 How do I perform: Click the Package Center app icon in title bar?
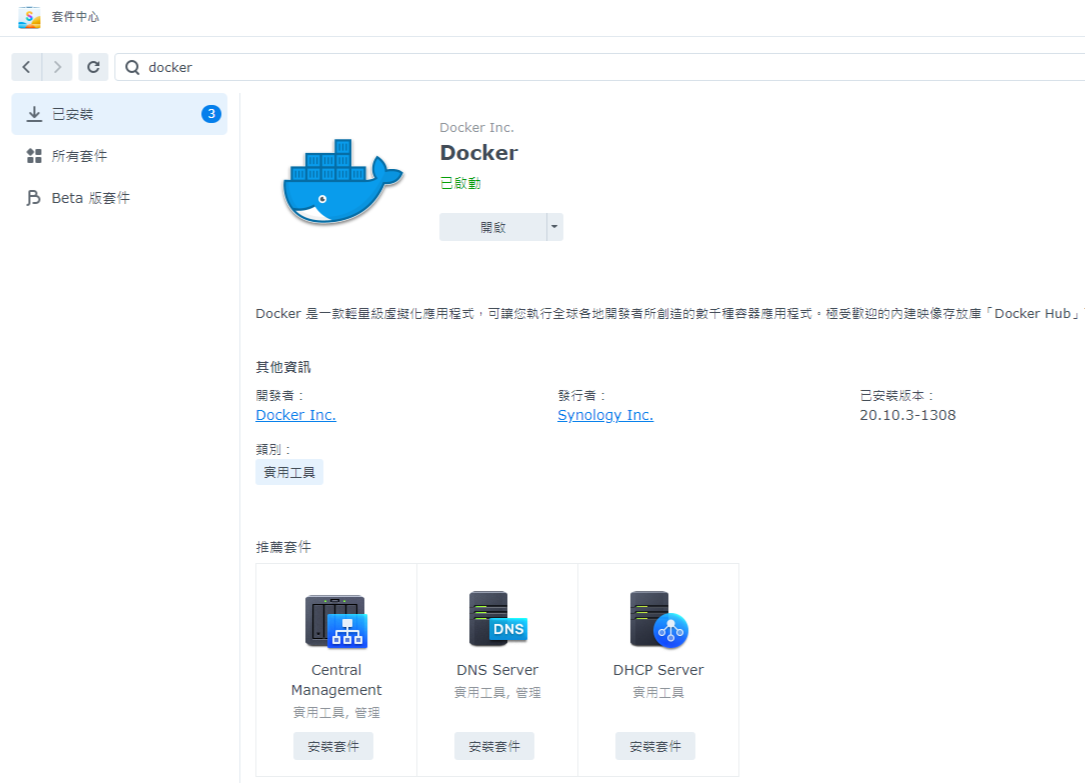pos(29,17)
